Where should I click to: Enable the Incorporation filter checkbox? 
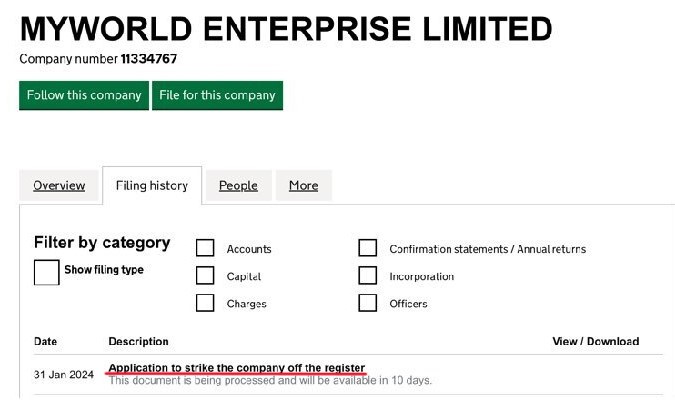(368, 276)
